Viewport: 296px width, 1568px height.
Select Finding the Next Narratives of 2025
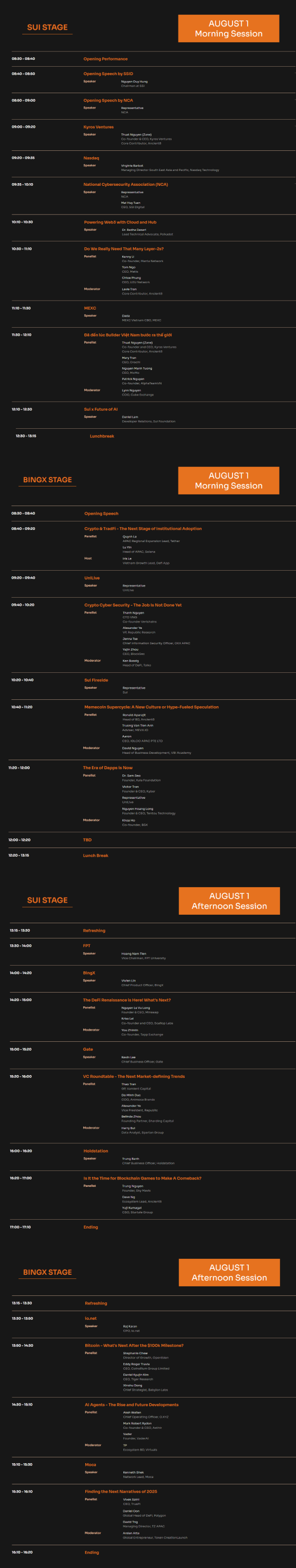click(121, 1491)
